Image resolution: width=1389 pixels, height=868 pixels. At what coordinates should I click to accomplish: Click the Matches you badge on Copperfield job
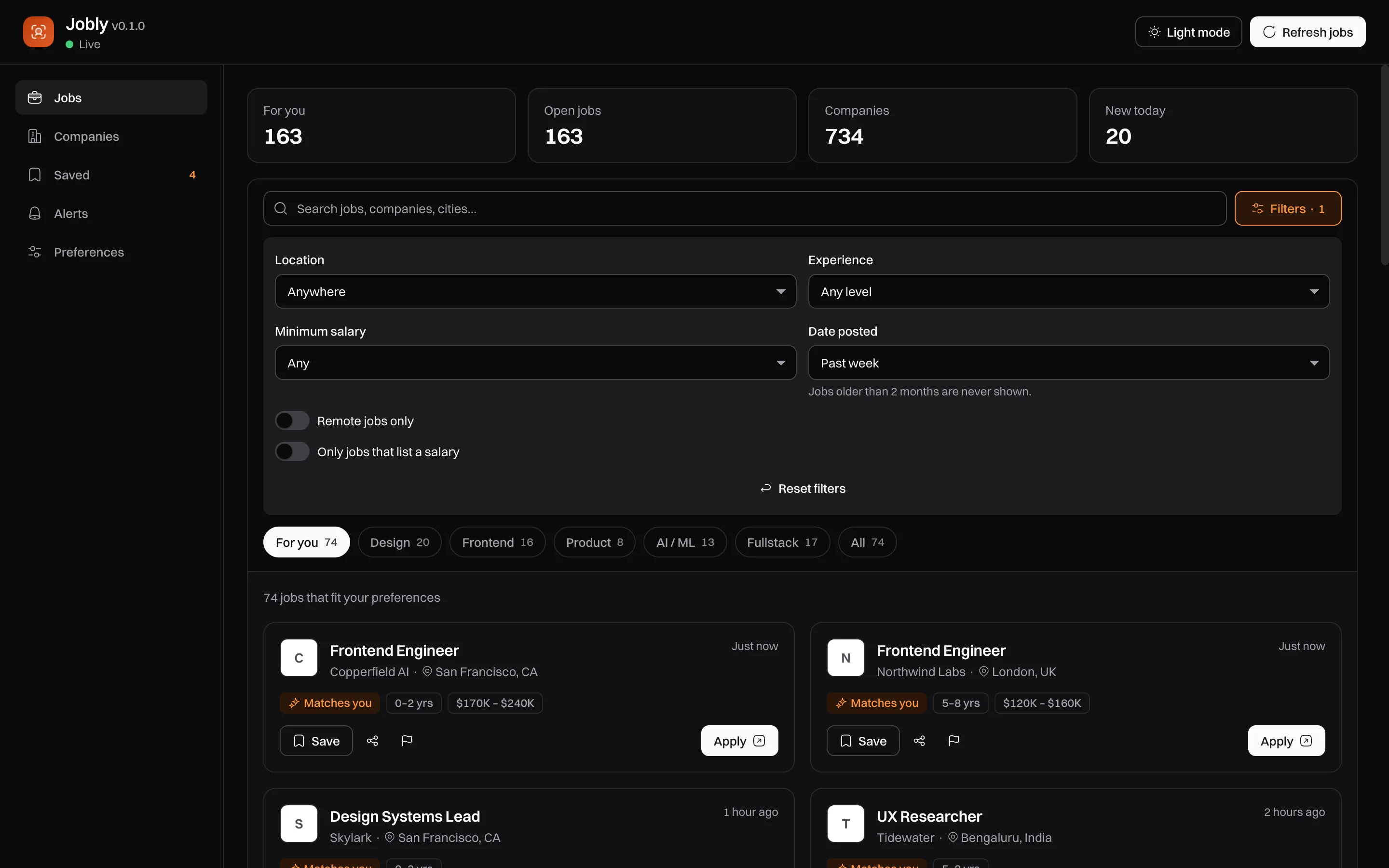point(330,703)
